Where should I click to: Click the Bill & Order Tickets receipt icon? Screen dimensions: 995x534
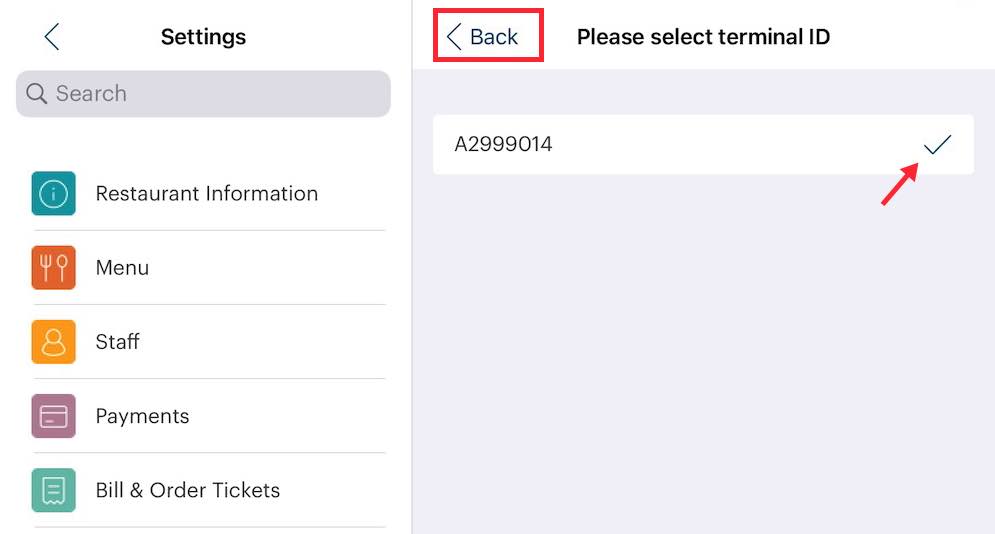click(x=54, y=490)
